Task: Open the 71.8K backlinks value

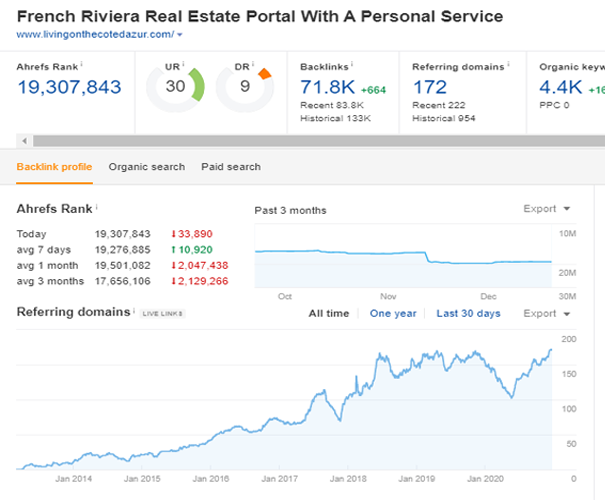Action: [x=328, y=87]
